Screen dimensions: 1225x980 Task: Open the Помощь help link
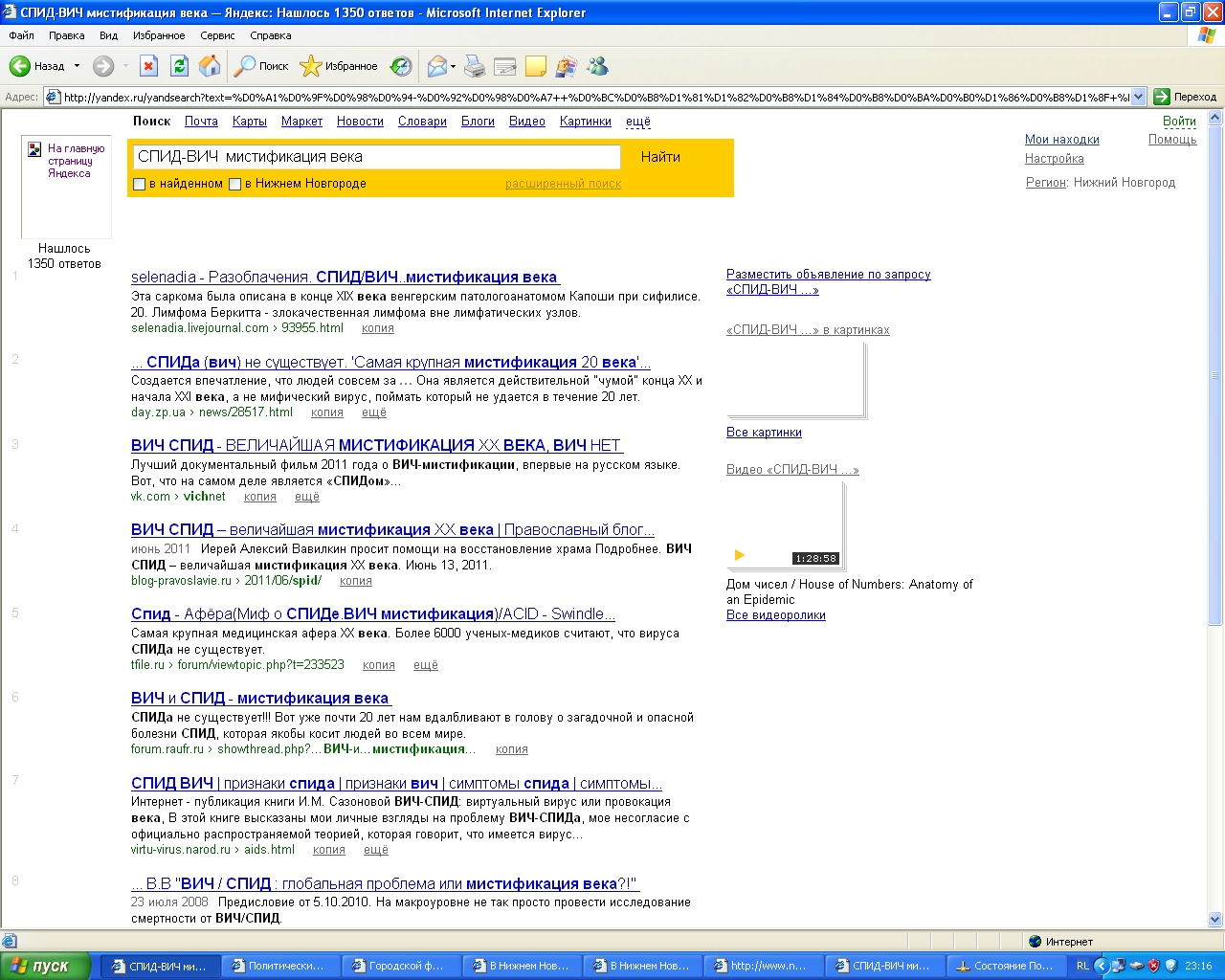(x=1172, y=140)
